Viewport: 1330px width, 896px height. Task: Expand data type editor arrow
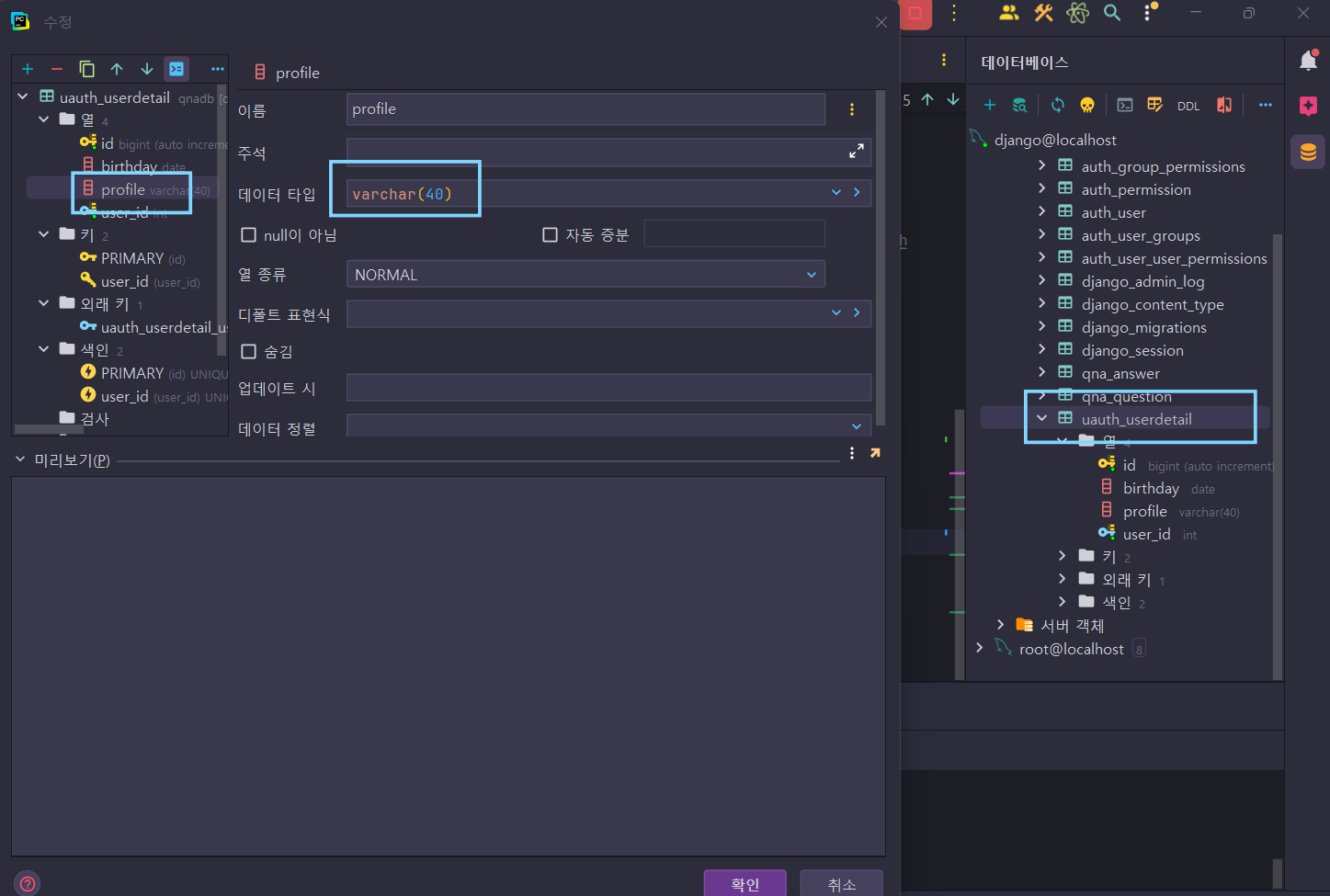pyautogui.click(x=857, y=193)
